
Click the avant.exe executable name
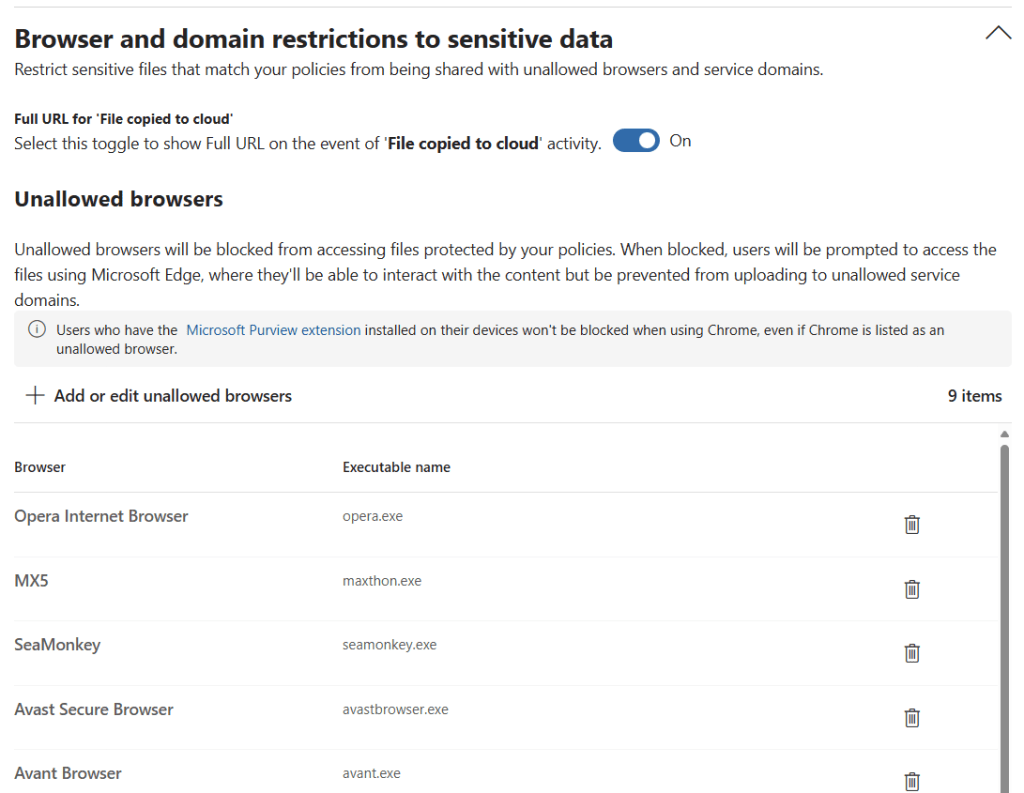[372, 773]
